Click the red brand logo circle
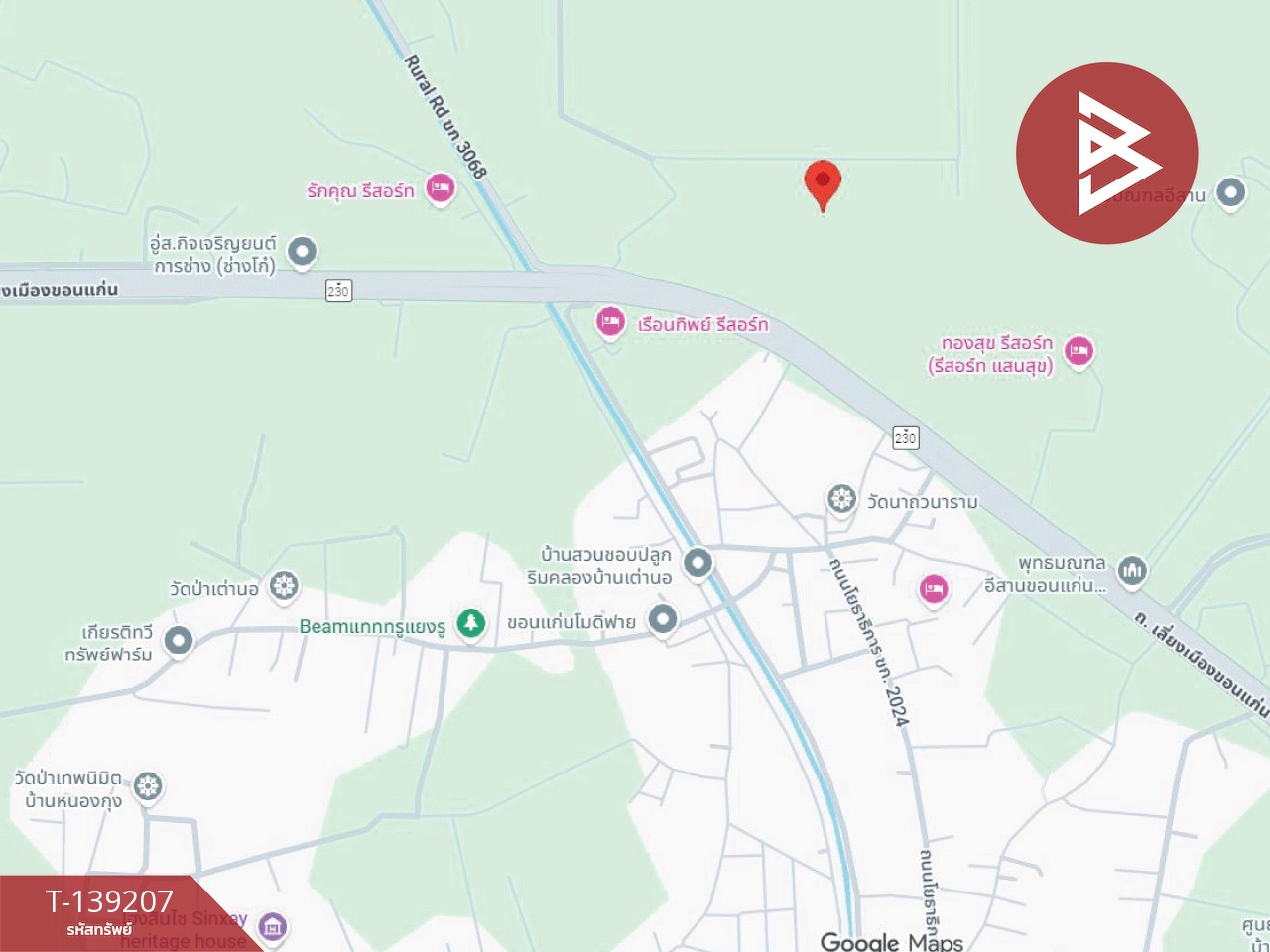 coord(1107,154)
